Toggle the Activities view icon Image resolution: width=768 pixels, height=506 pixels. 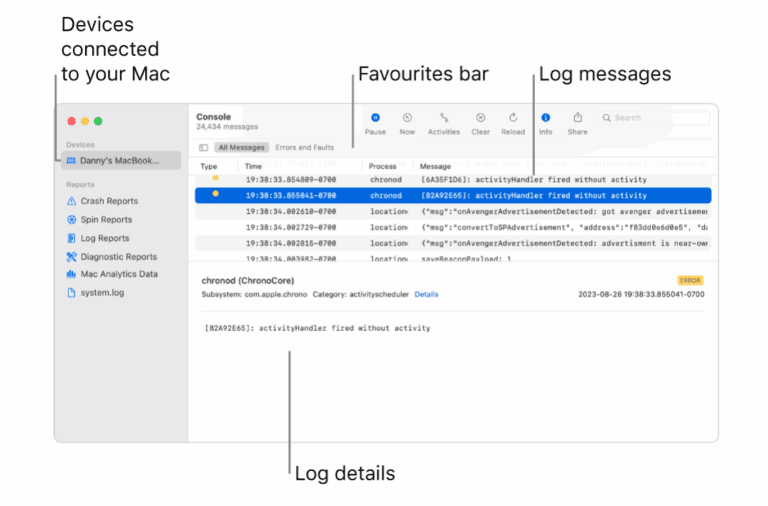pyautogui.click(x=443, y=118)
